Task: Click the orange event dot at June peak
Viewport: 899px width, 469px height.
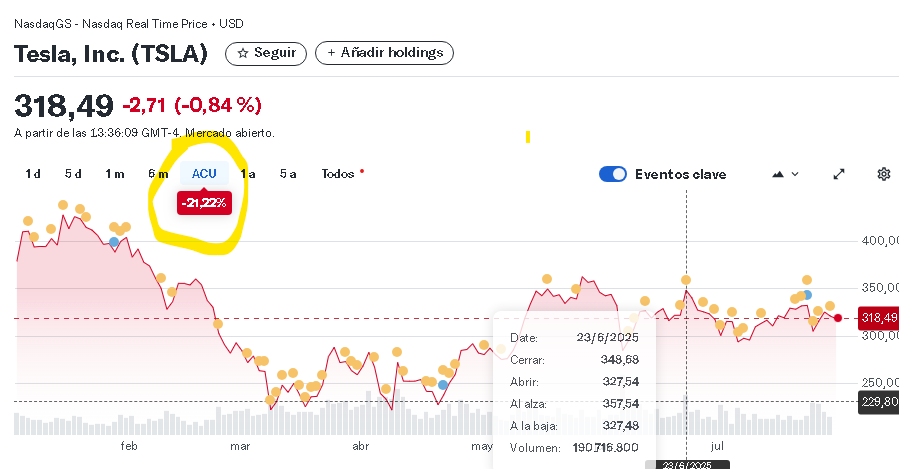Action: coord(686,280)
